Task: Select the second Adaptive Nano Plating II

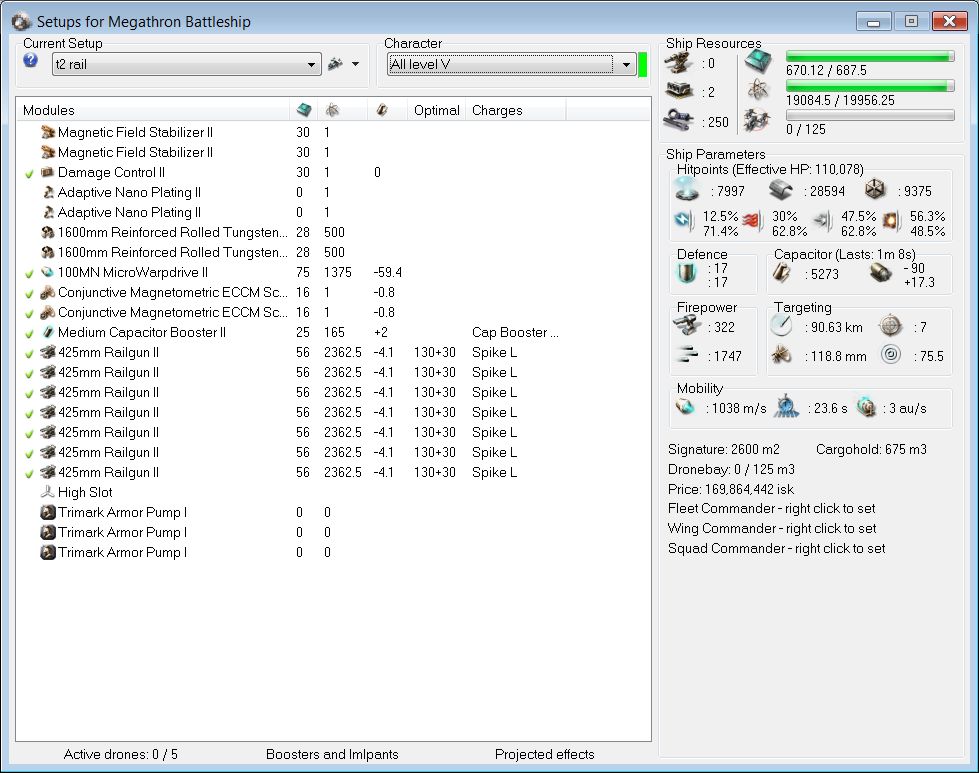Action: click(x=333, y=212)
